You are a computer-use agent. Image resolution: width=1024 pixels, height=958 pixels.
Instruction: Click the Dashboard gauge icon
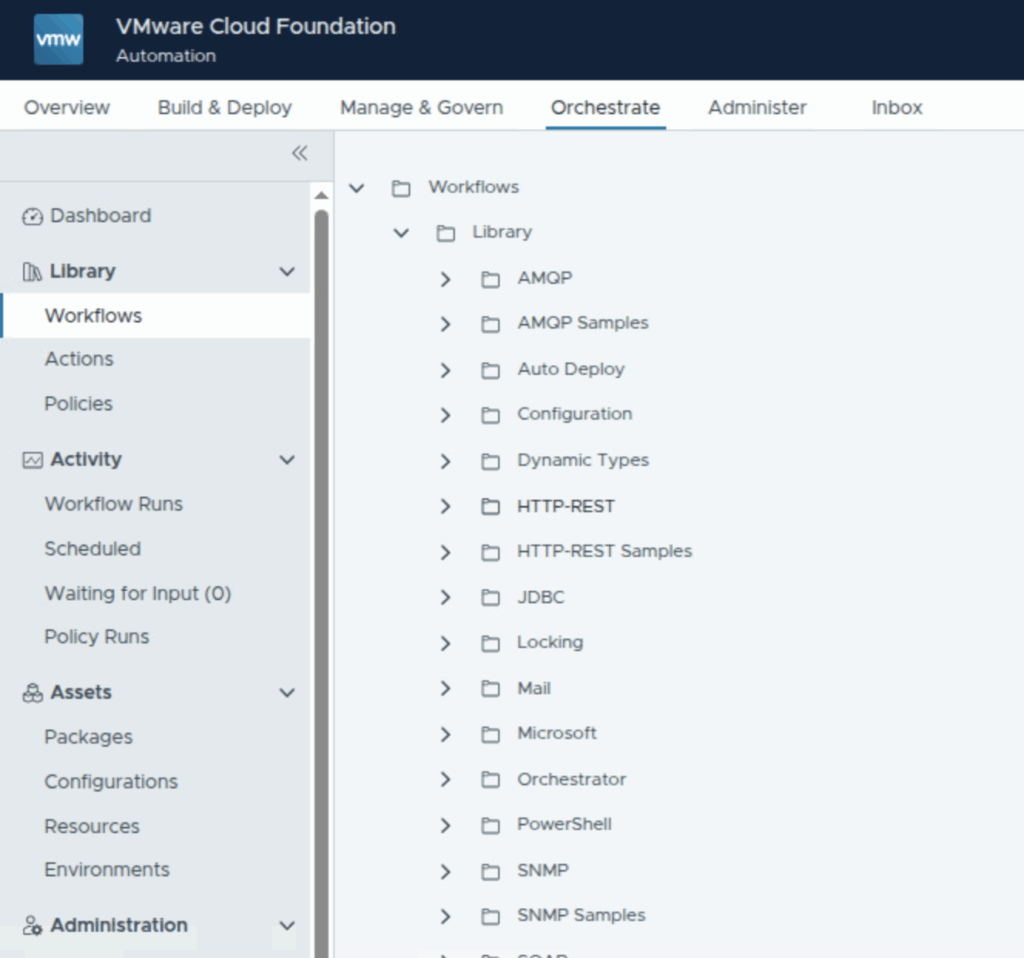[32, 216]
